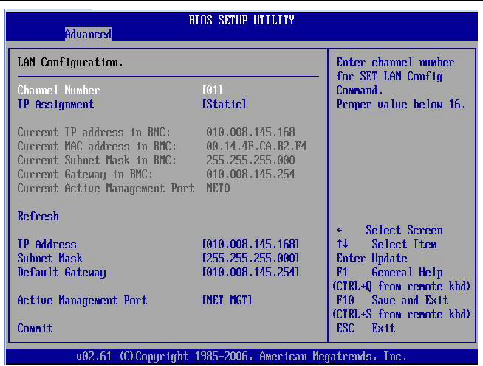Click the LAN Configuration heading
The width and height of the screenshot is (483, 366).
70,62
